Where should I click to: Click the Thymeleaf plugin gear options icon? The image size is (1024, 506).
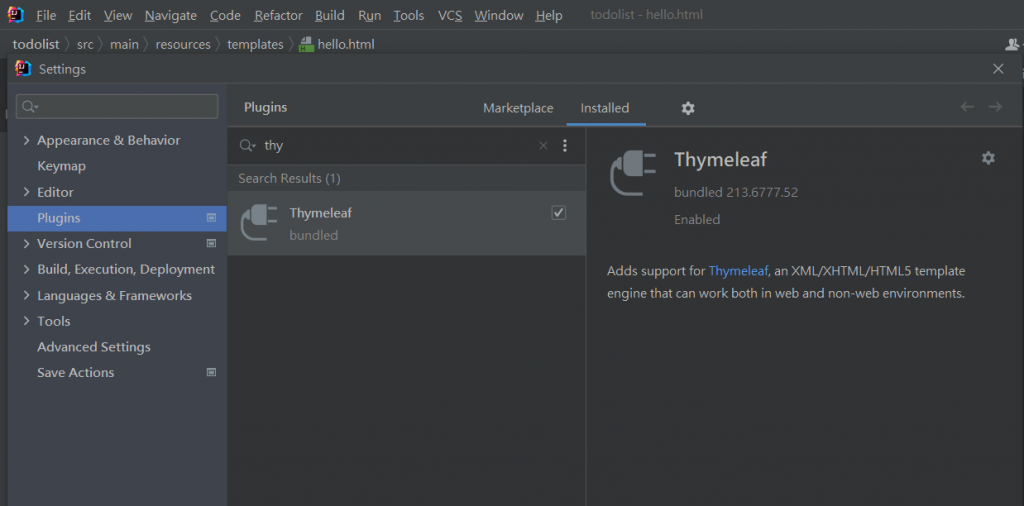coord(988,158)
